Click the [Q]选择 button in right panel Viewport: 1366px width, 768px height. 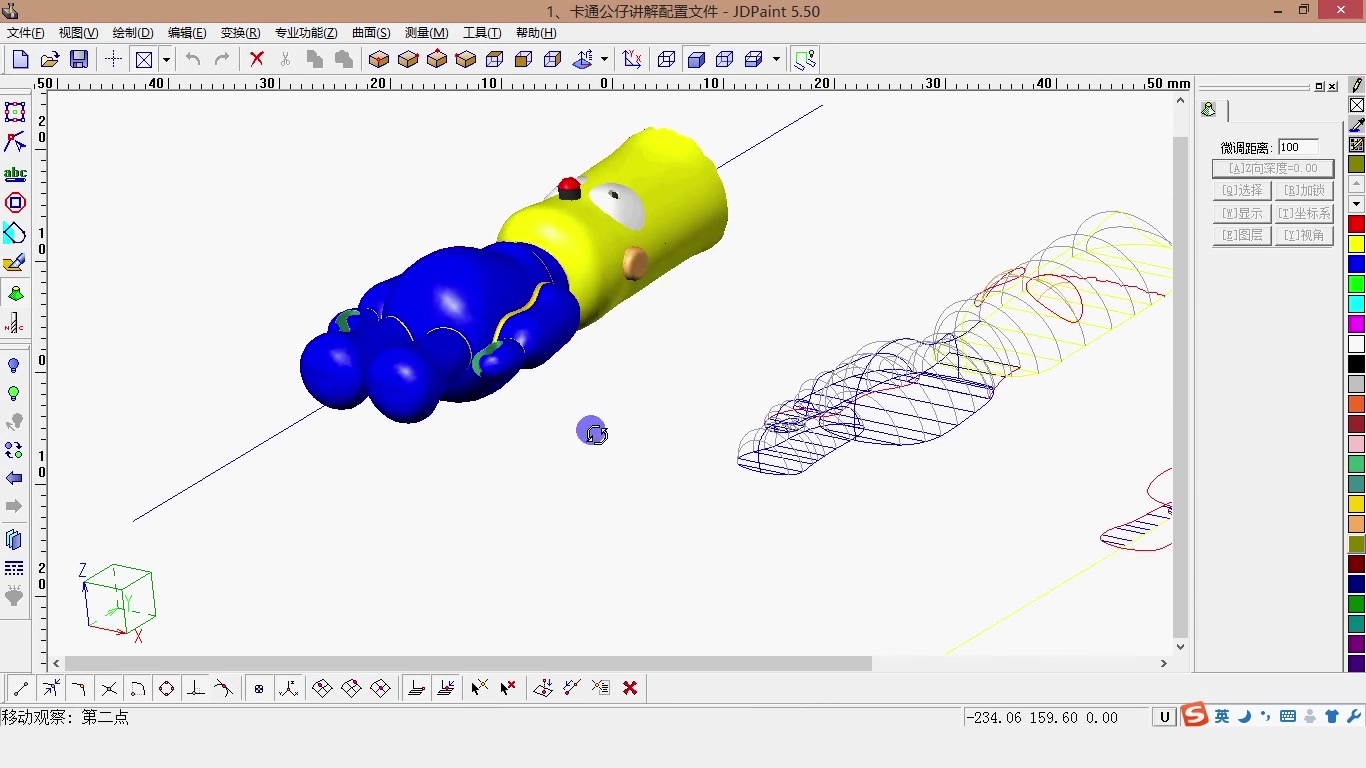coord(1241,190)
